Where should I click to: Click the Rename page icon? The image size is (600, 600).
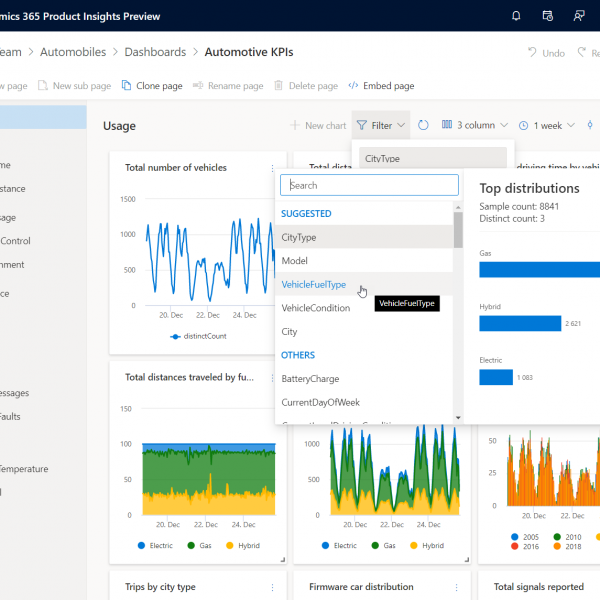point(198,85)
